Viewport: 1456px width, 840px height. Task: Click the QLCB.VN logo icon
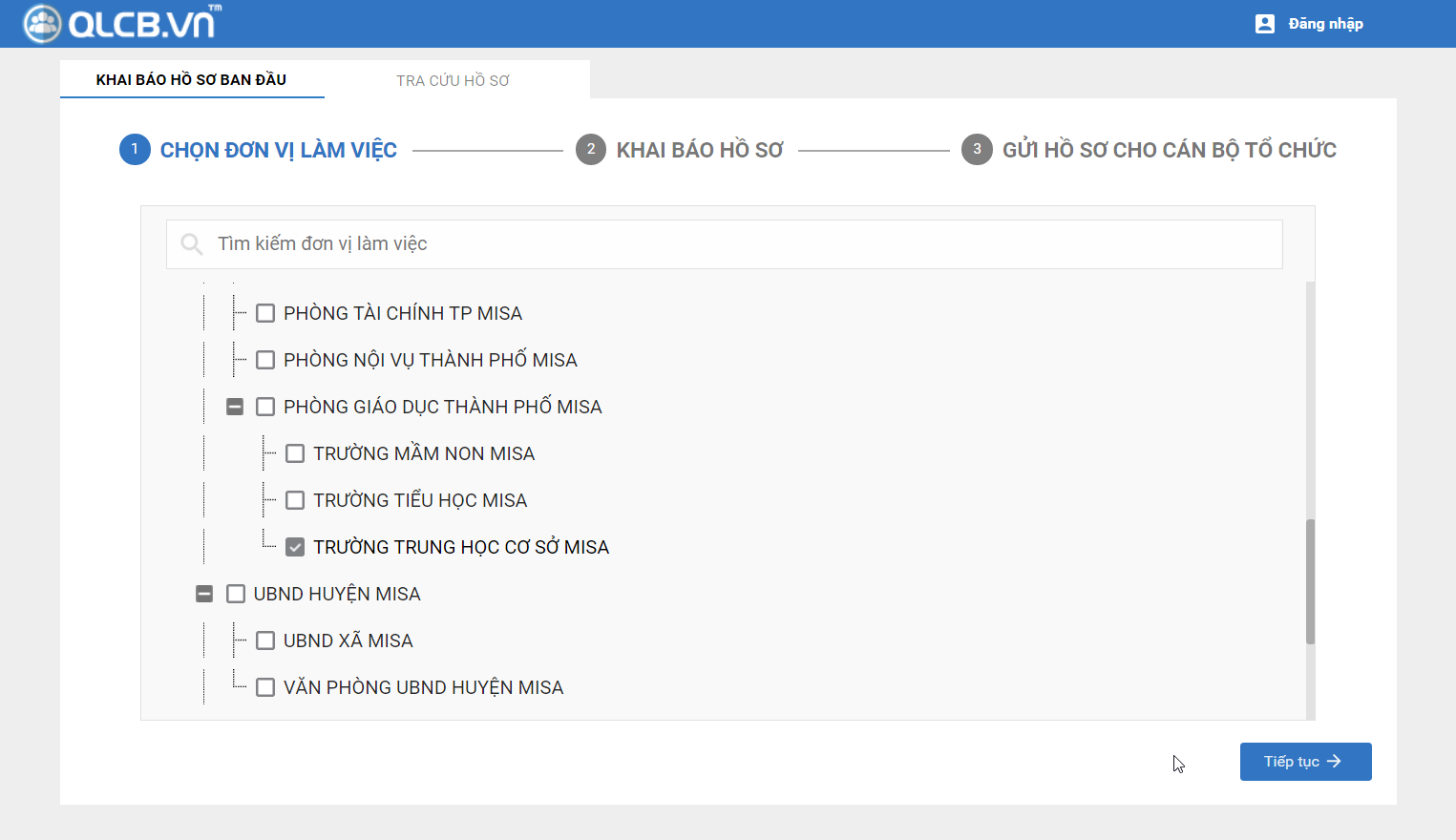click(42, 24)
